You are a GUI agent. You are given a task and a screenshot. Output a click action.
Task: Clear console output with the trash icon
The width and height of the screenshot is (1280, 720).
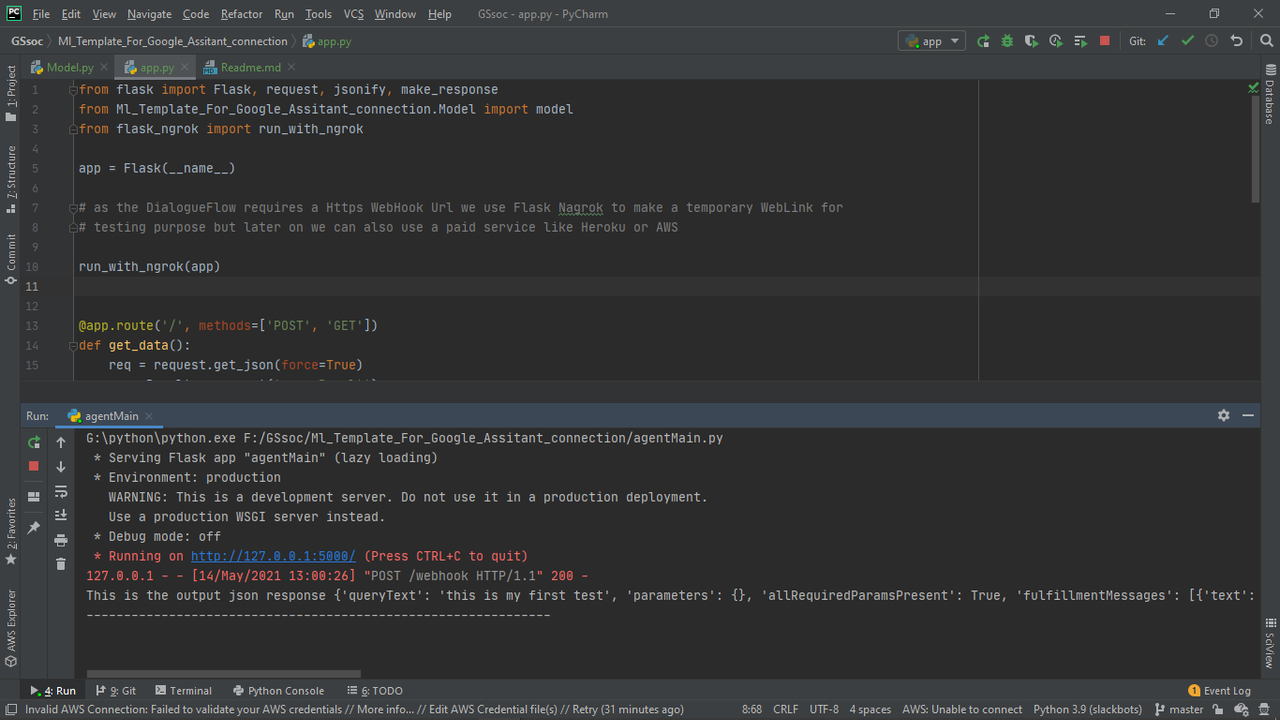[61, 564]
